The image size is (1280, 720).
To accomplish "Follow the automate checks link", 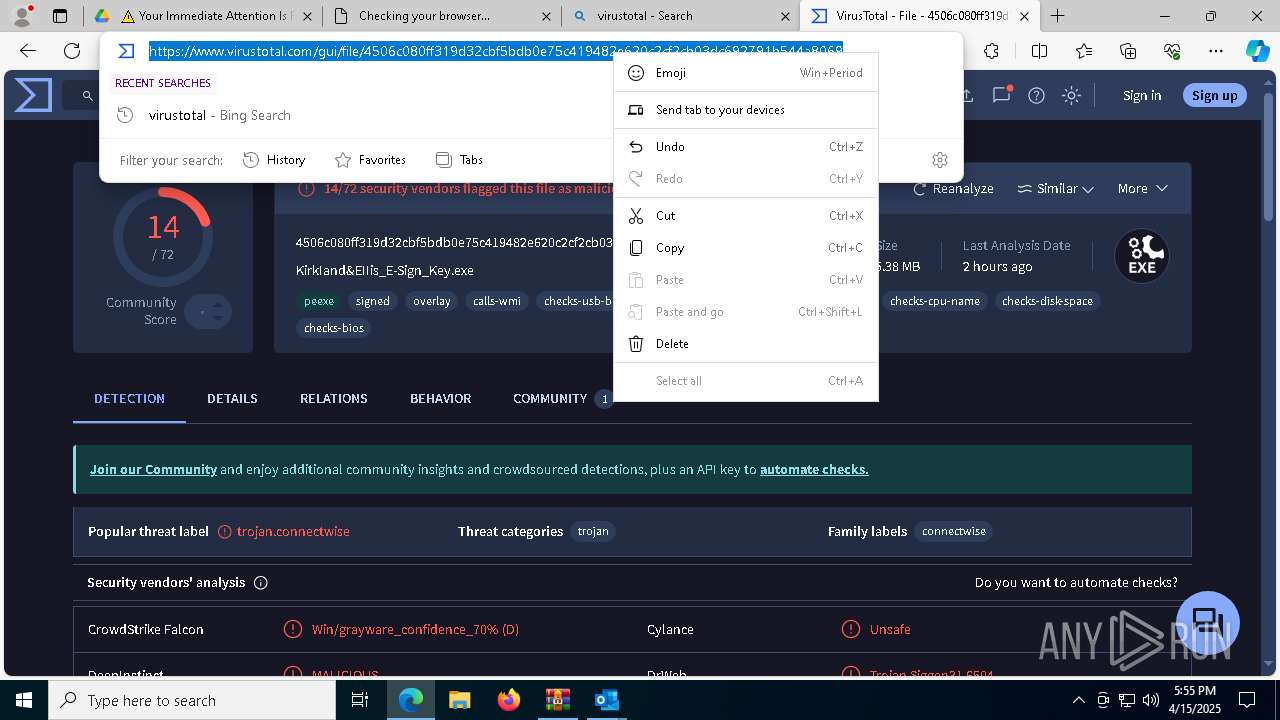I will point(814,469).
